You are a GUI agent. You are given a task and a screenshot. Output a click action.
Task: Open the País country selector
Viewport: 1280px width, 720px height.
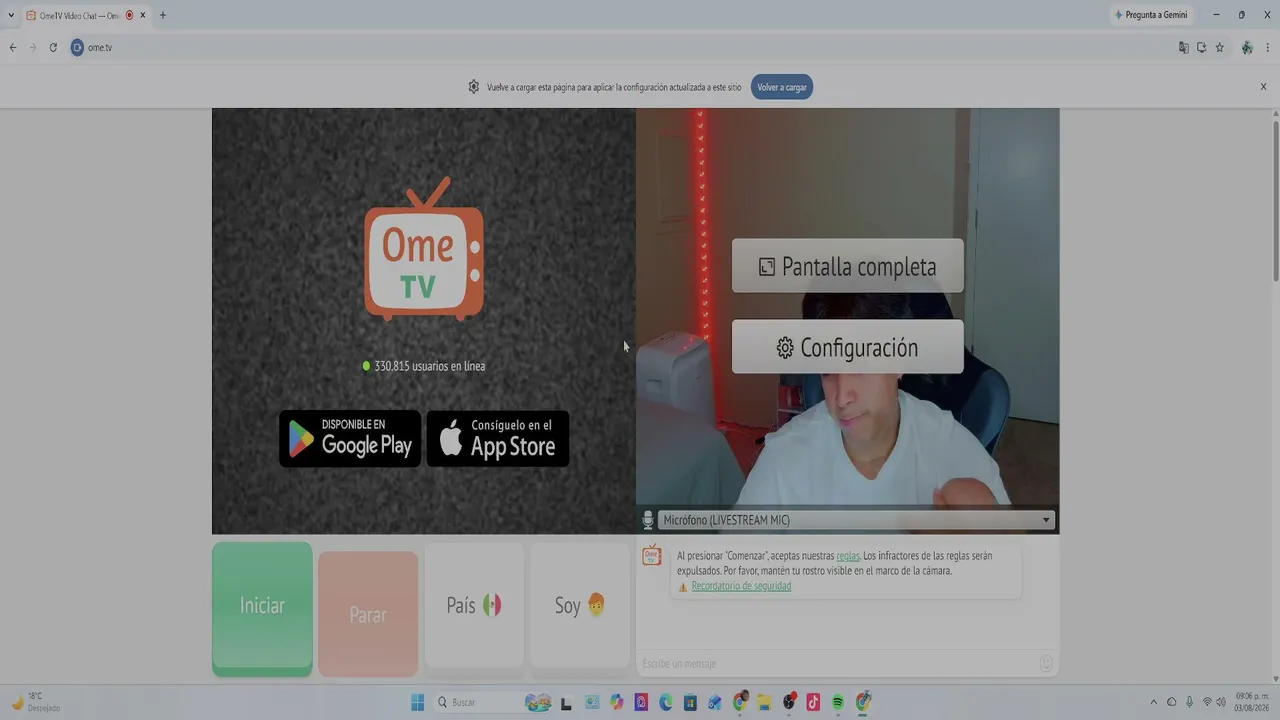(x=474, y=605)
